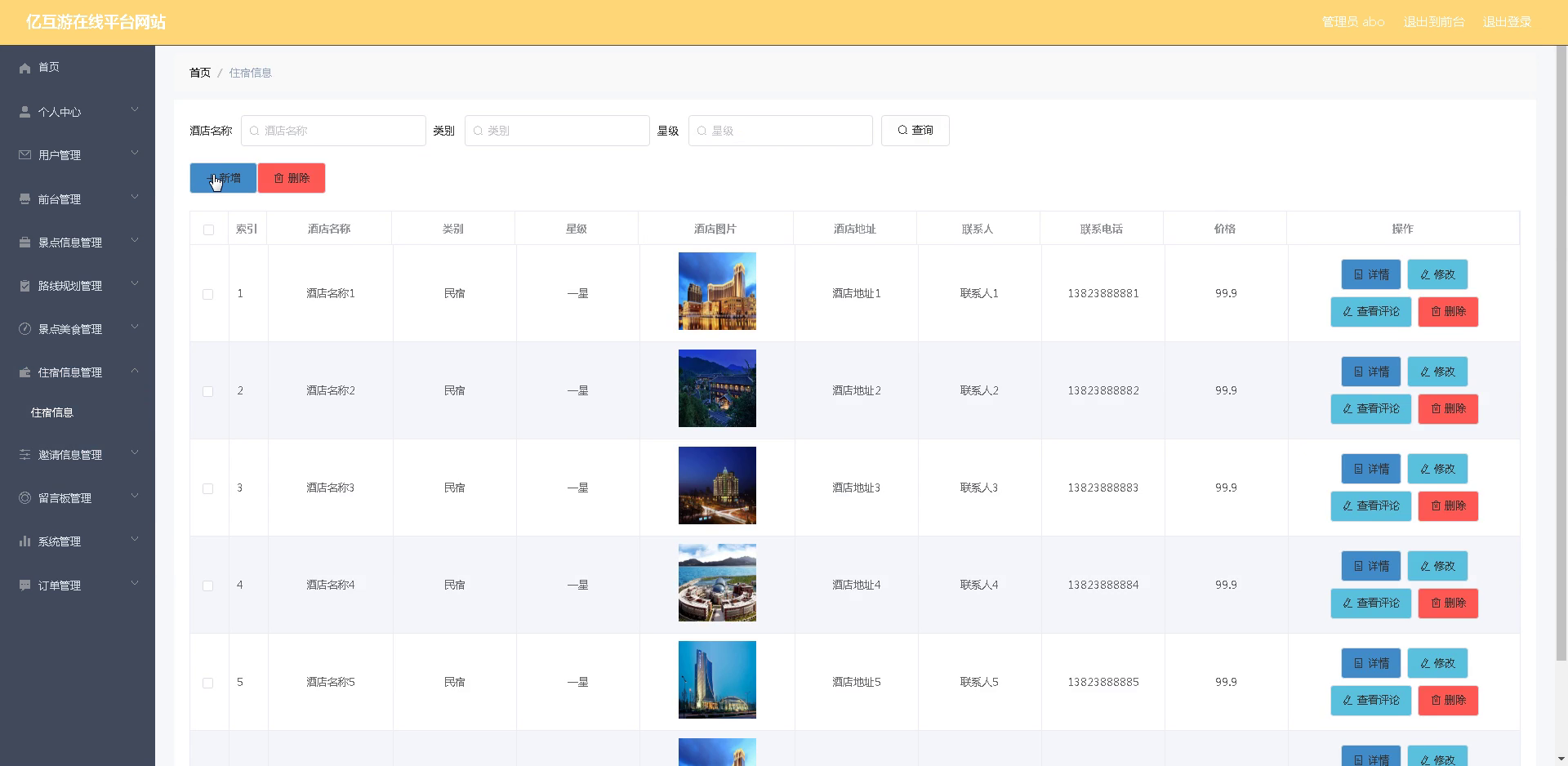Click the red 删除 button for 酒店名称1
This screenshot has height=766, width=1568.
point(1448,311)
